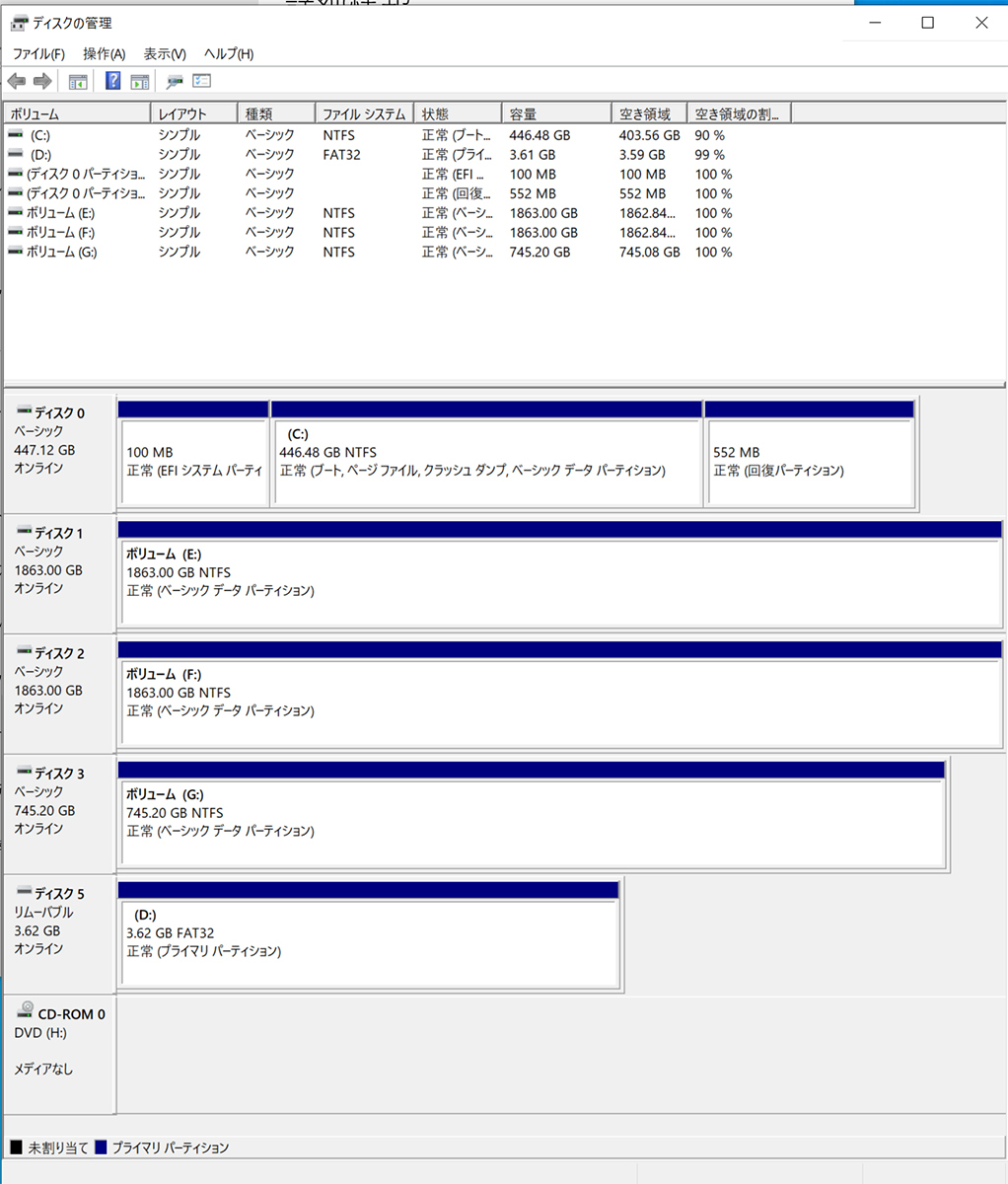Click the 446.48 GB capacity cell
1008x1184 pixels.
pos(540,135)
